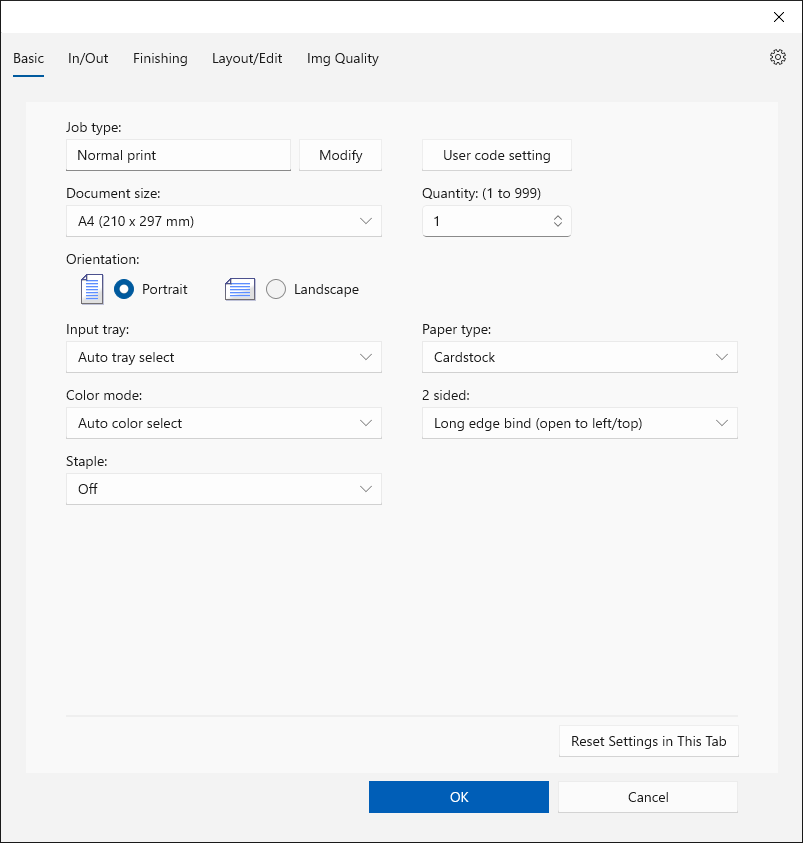Expand the 2 sided binding dropdown
This screenshot has height=844, width=803.
(x=579, y=423)
